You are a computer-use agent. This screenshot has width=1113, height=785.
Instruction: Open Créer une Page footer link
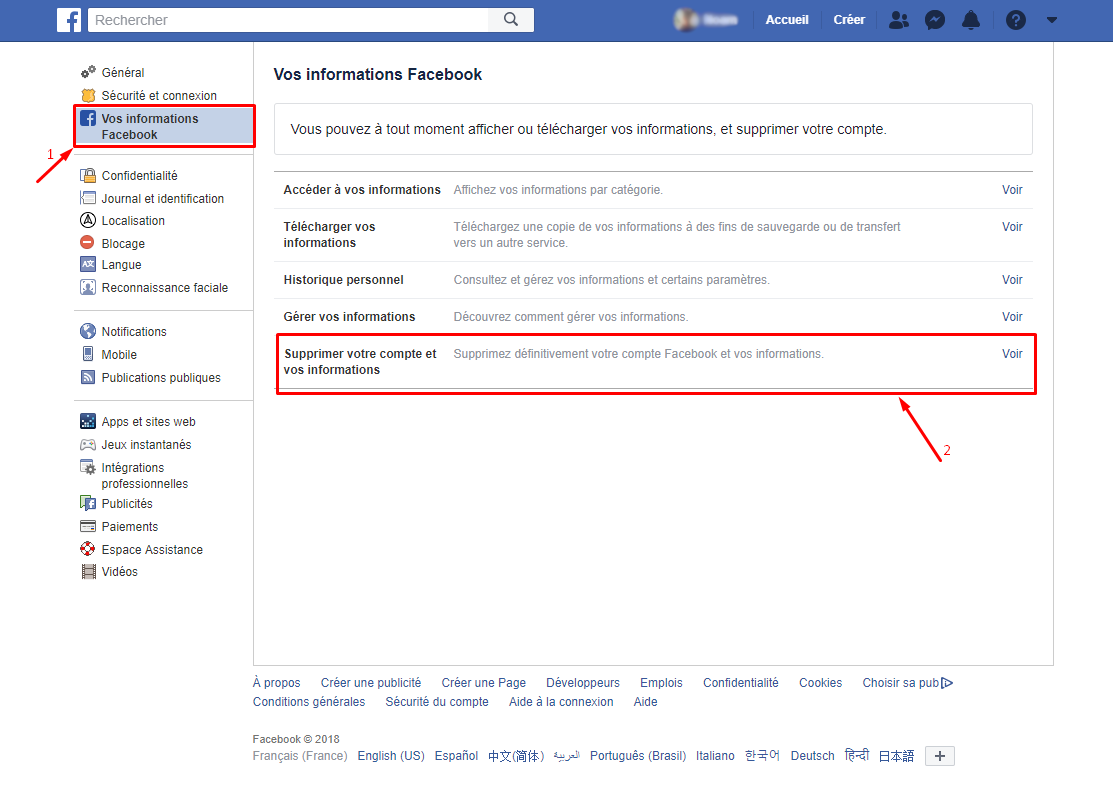(x=483, y=683)
